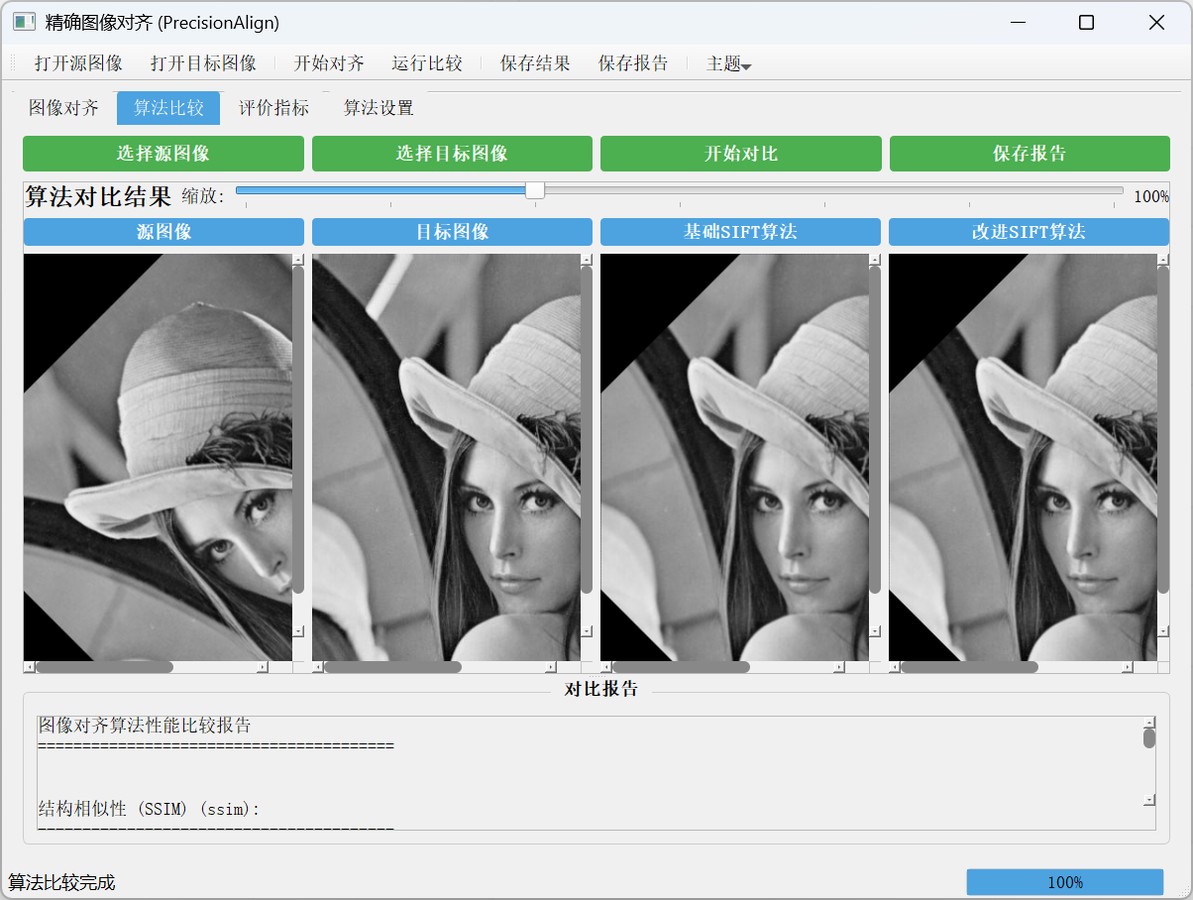The image size is (1193, 900).
Task: Go to the 算法设置 tab
Action: (x=378, y=108)
